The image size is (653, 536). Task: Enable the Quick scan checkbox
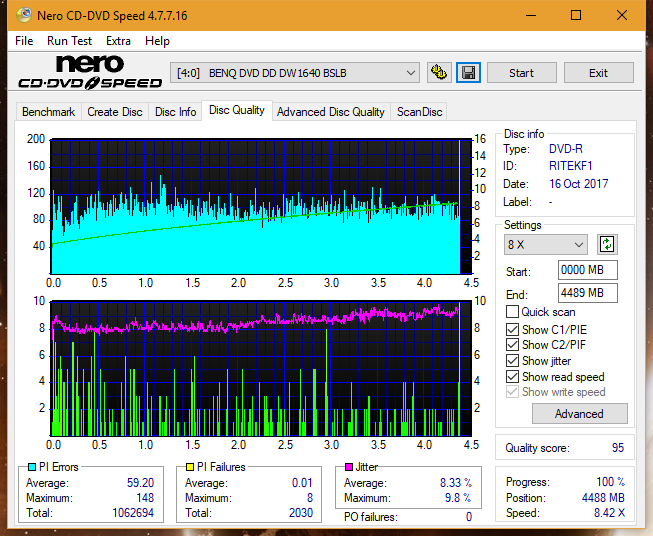512,312
